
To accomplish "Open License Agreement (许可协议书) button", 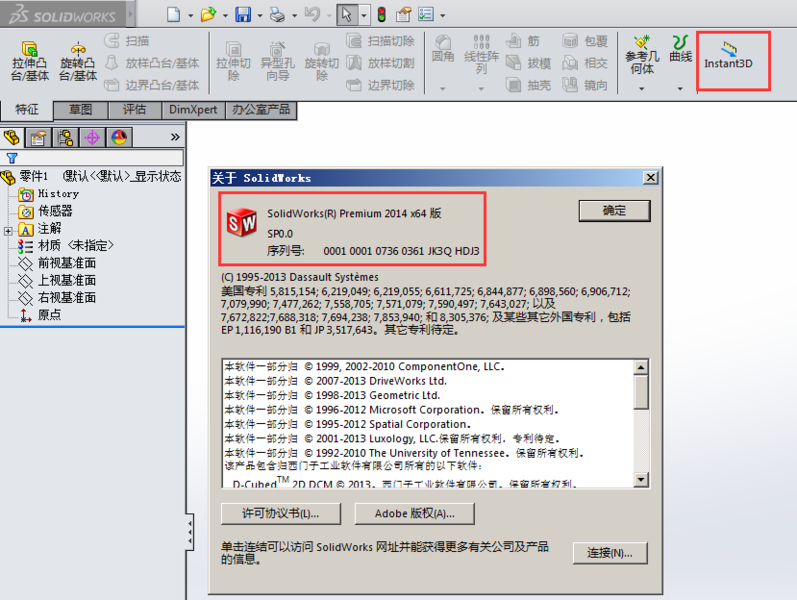I will click(281, 514).
